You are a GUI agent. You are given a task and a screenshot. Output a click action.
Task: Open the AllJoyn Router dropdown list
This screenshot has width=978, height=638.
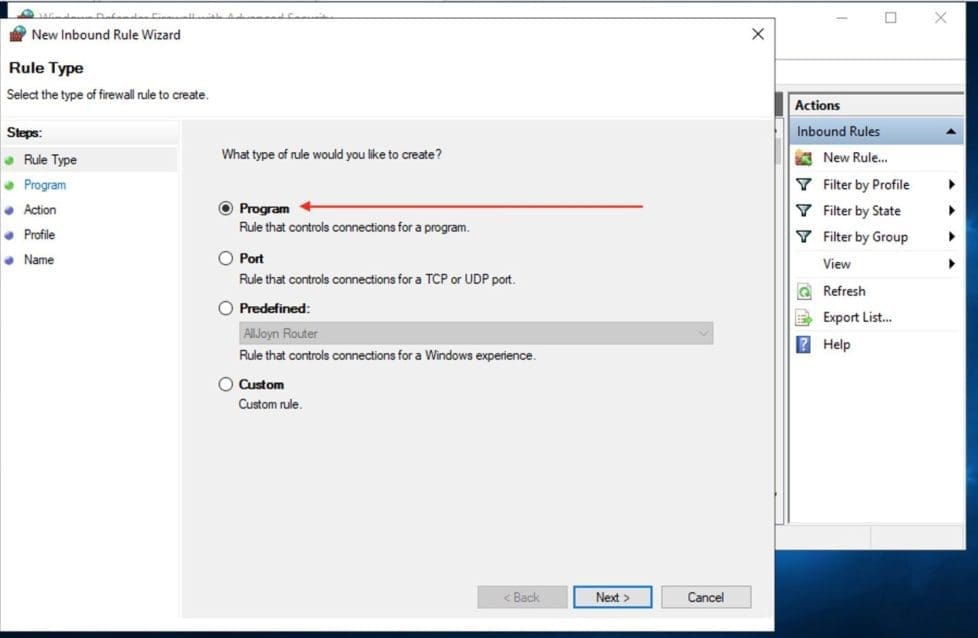tap(476, 334)
